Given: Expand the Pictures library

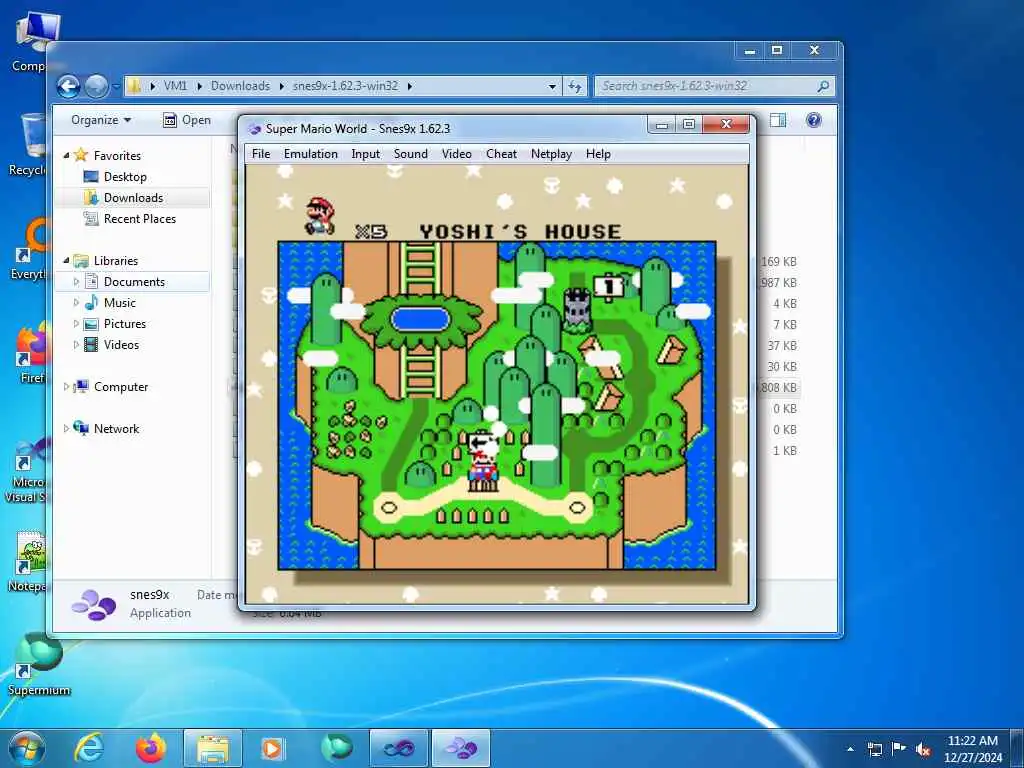Looking at the screenshot, I should pyautogui.click(x=76, y=324).
